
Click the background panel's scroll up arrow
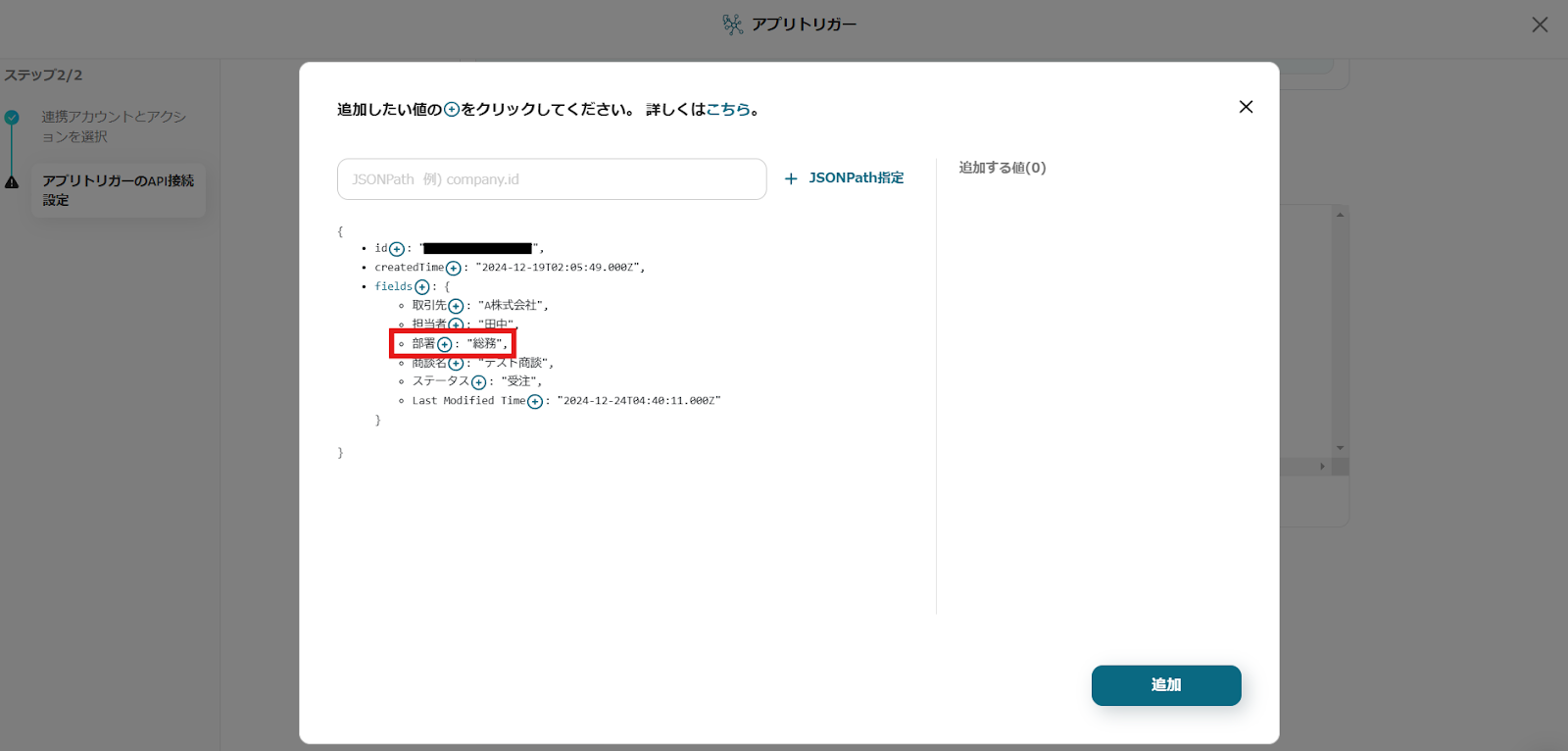point(1340,214)
